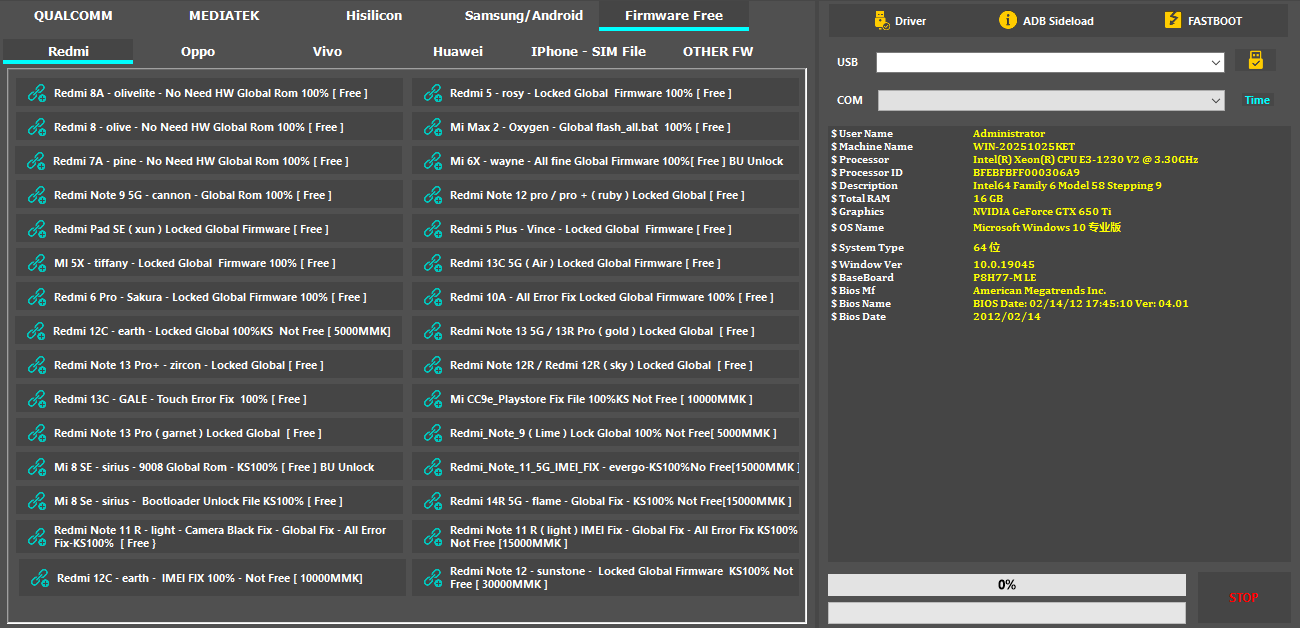Open the IPhone - SIM File sub-tab
Screen dimensions: 1300x628
click(588, 52)
